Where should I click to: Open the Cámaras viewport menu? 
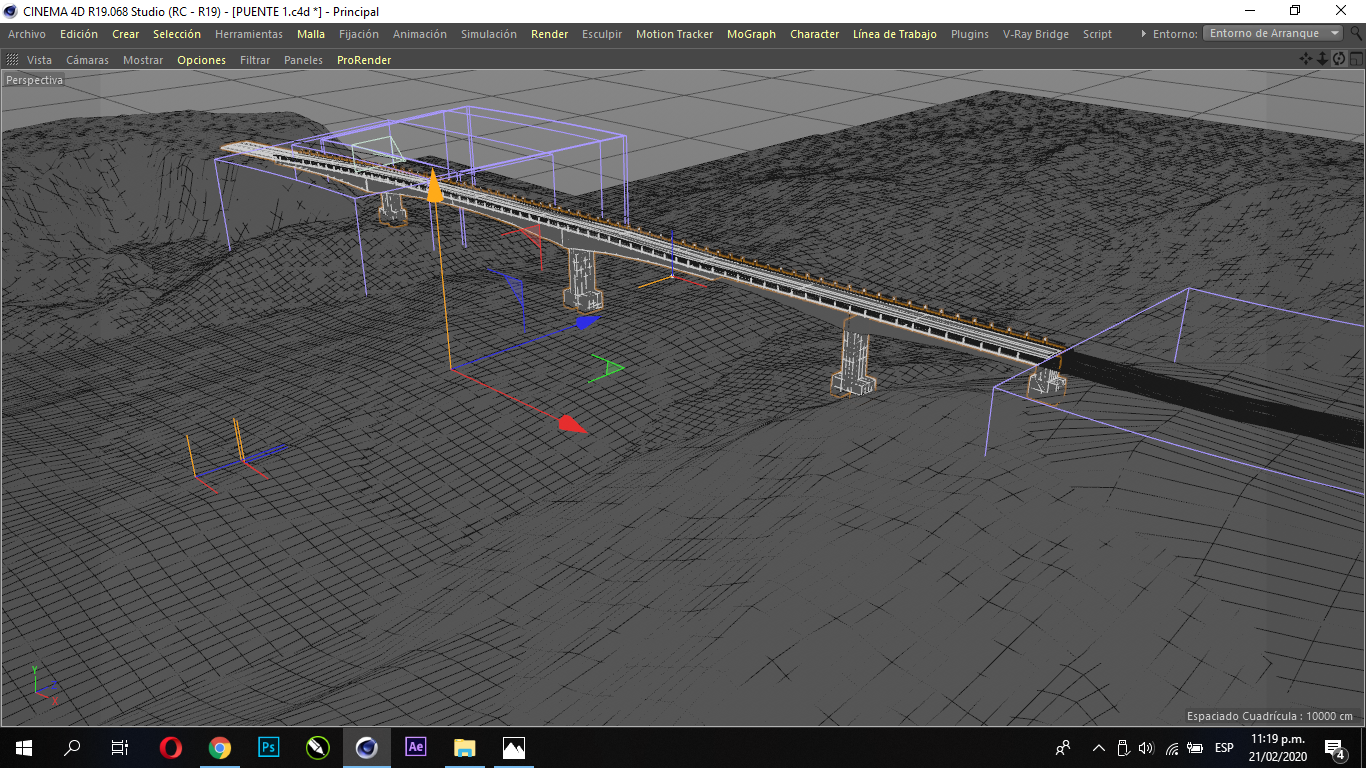point(87,60)
